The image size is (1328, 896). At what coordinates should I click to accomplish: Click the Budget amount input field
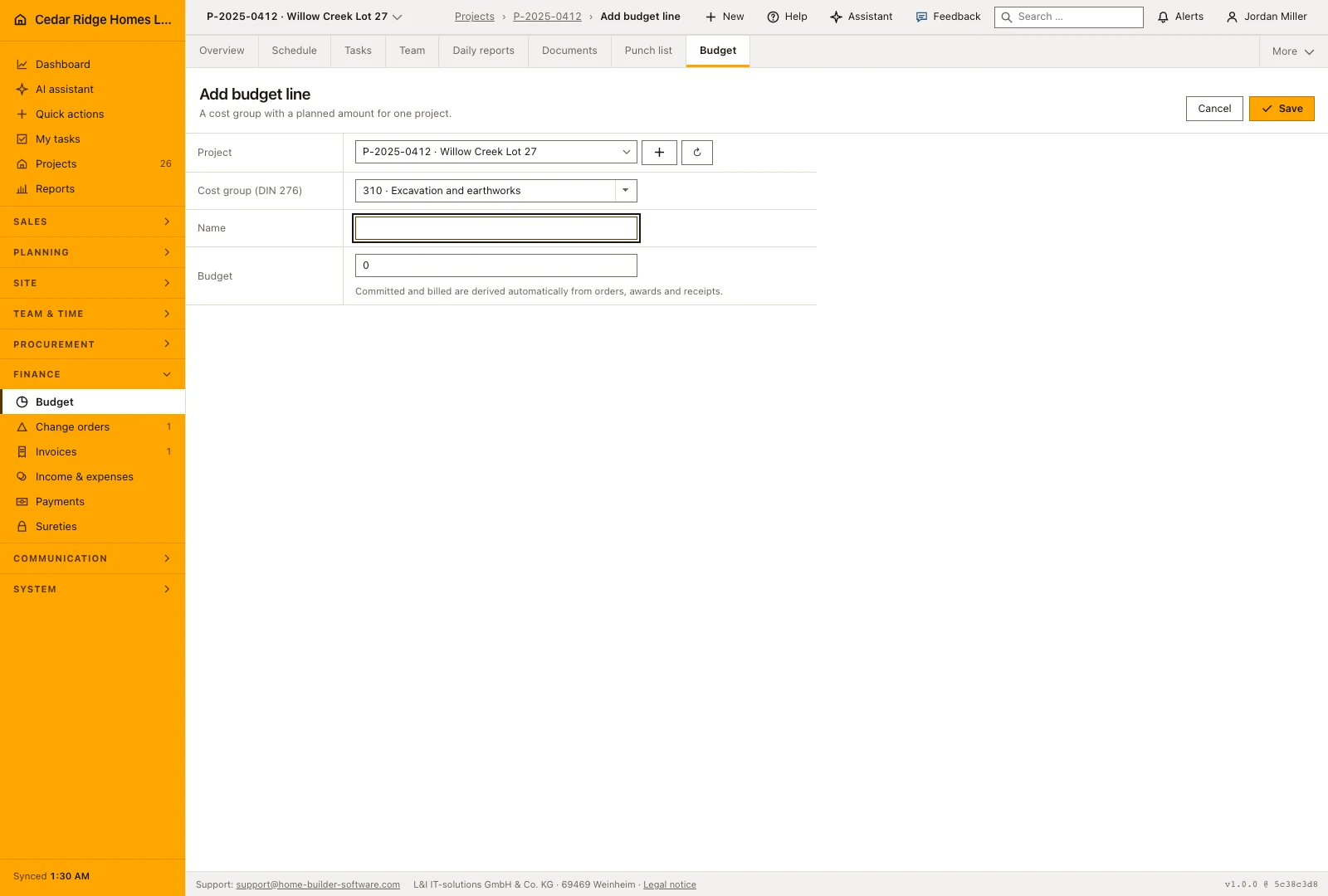(x=496, y=265)
